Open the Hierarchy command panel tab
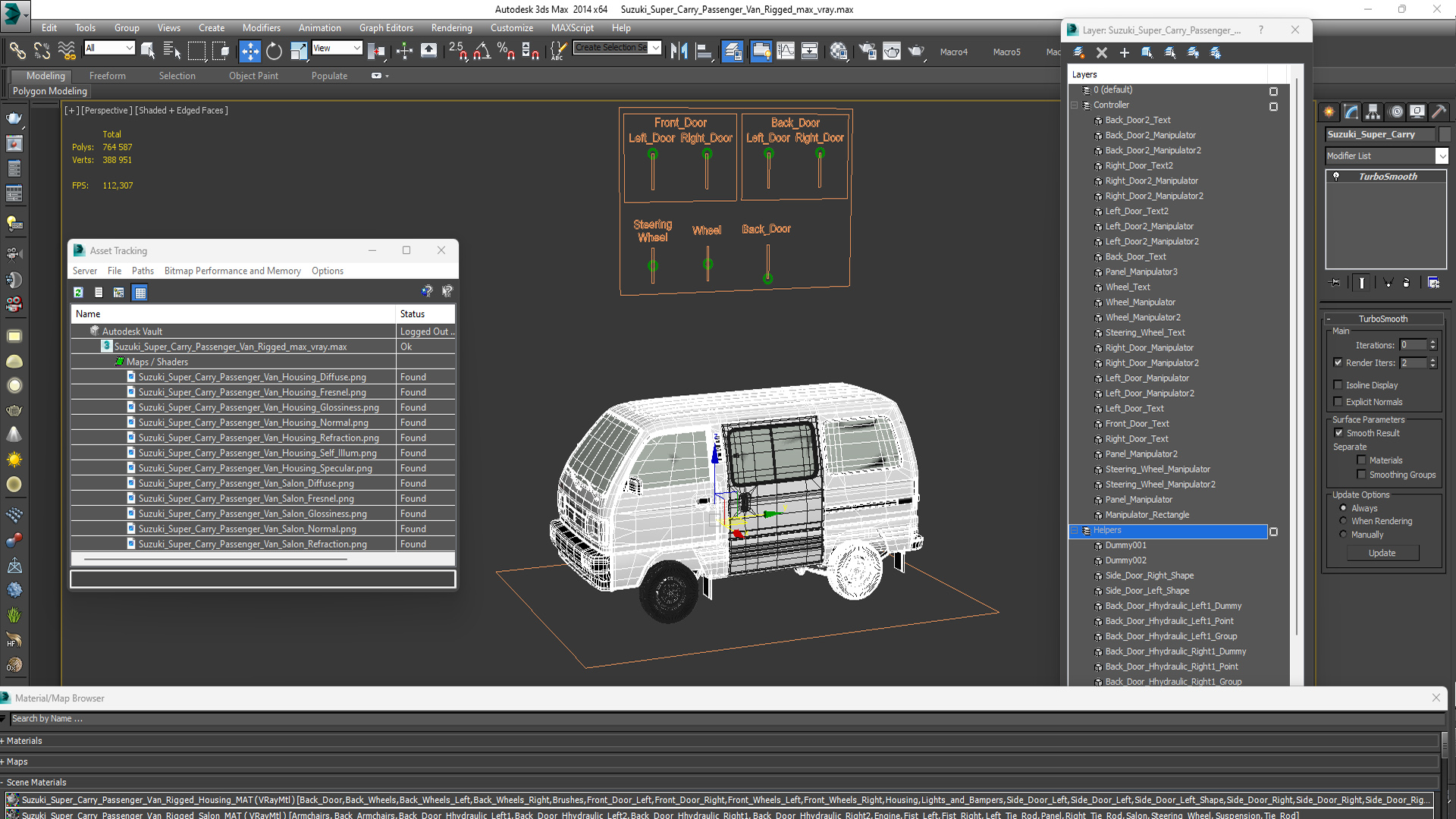The width and height of the screenshot is (1456, 819). coord(1373,112)
